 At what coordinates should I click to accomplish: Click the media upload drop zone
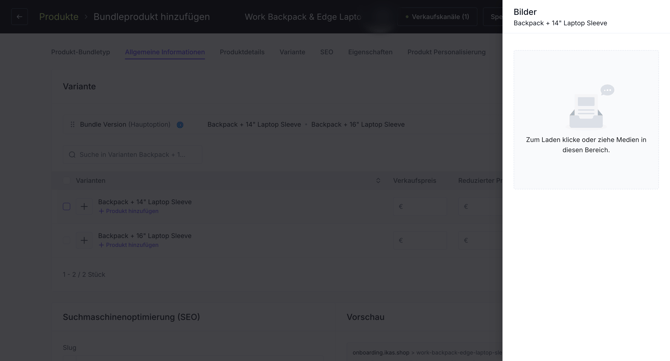(x=586, y=120)
